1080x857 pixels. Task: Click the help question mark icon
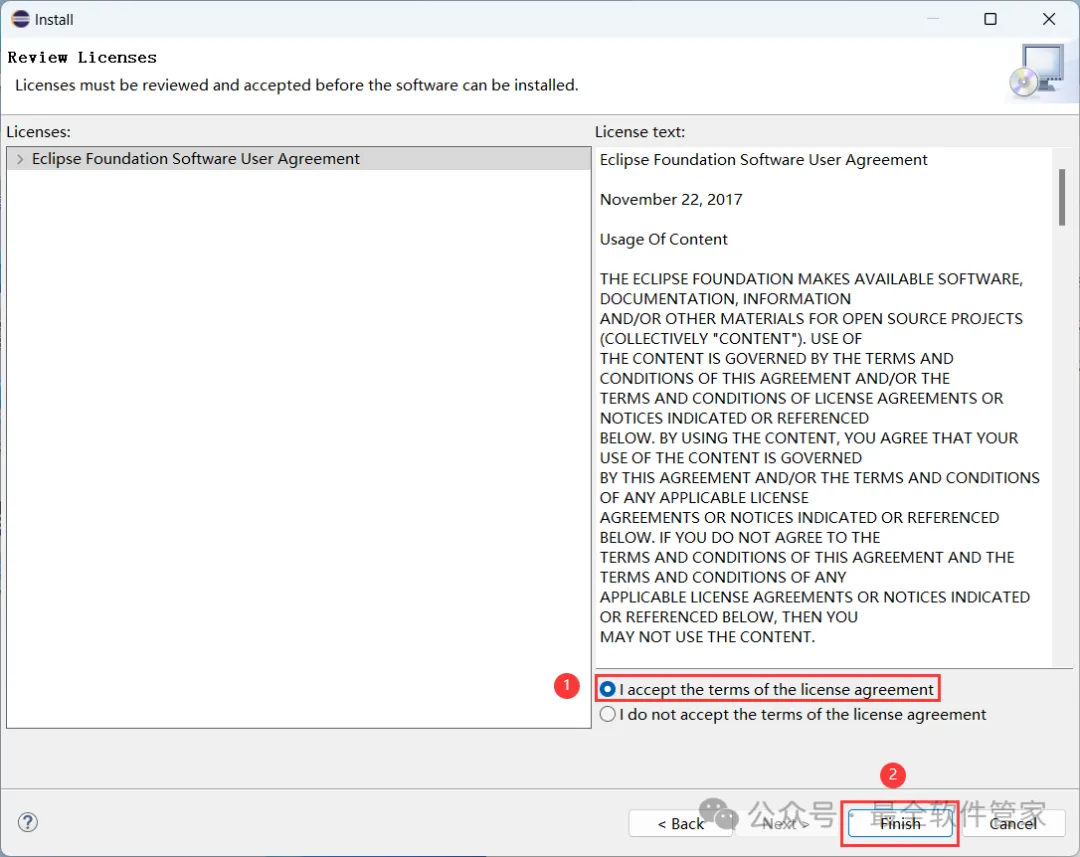[x=28, y=822]
